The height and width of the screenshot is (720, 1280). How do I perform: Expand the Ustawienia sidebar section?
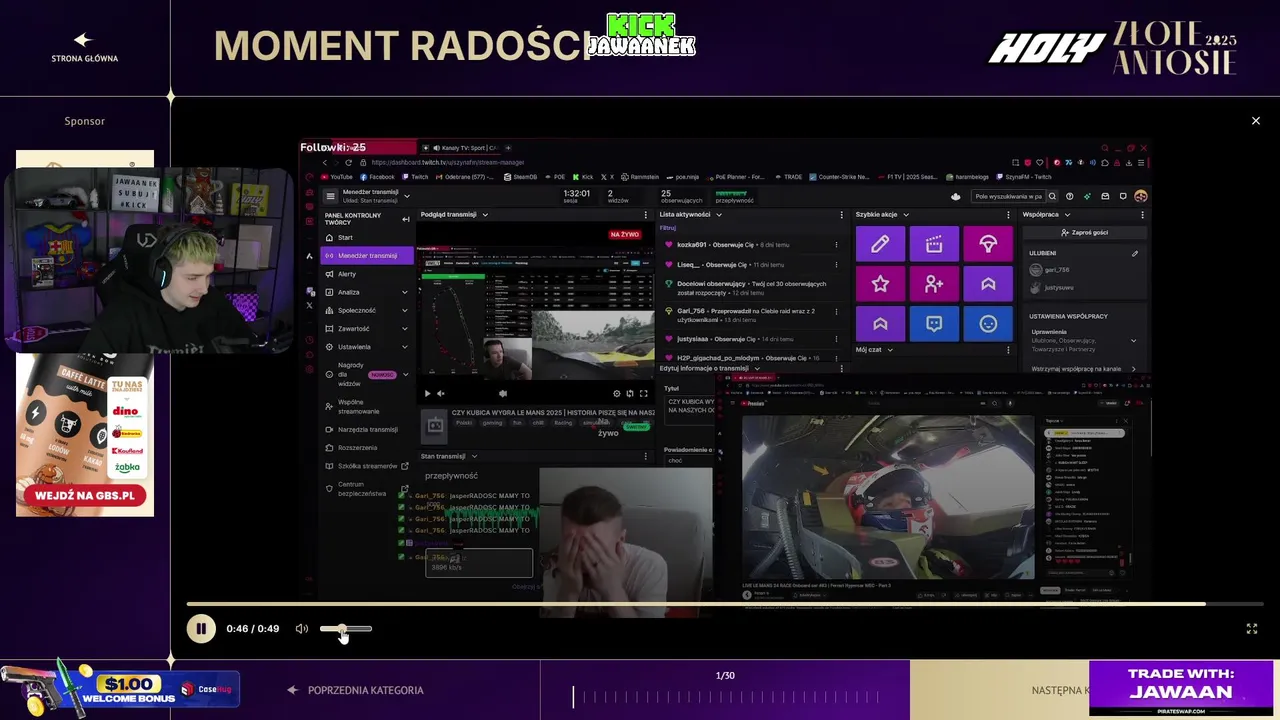404,347
